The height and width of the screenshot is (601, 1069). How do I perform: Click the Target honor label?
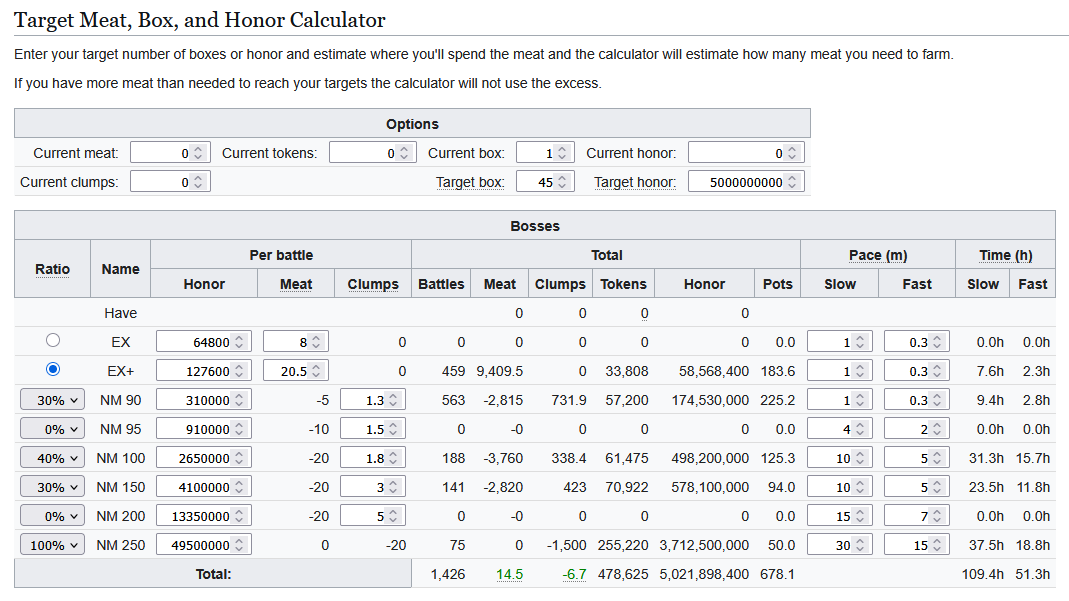pyautogui.click(x=635, y=182)
